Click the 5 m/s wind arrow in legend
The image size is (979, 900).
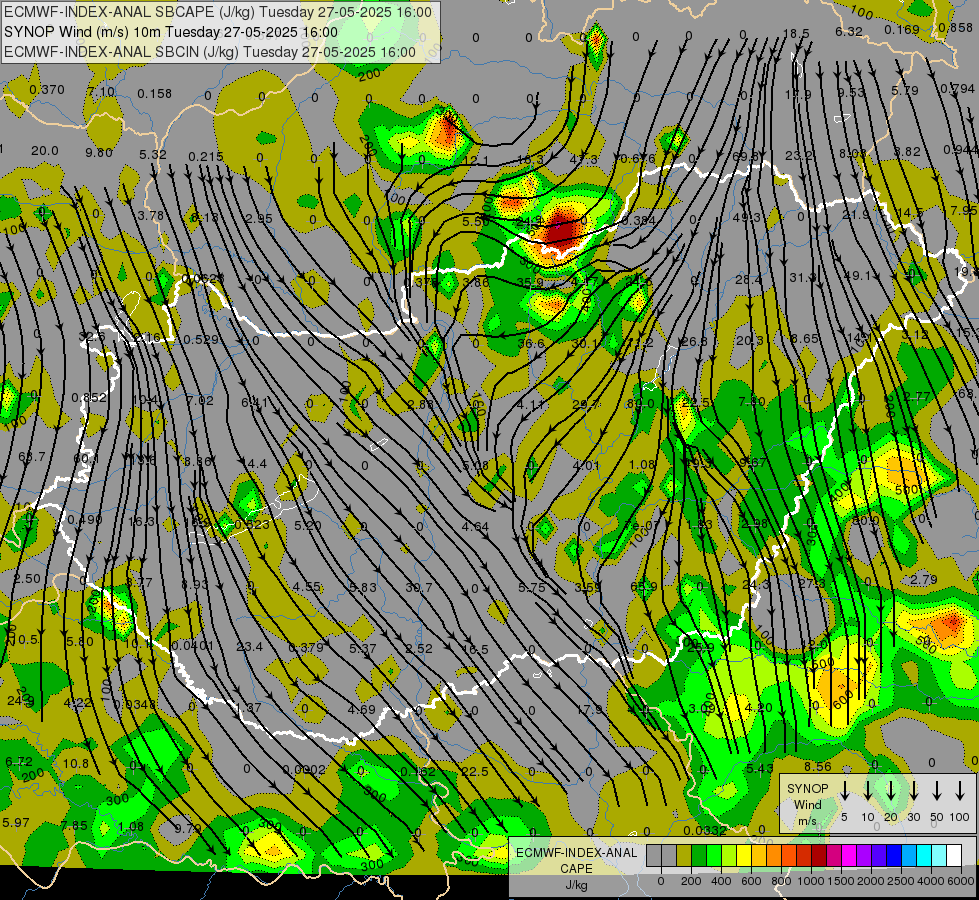(844, 791)
